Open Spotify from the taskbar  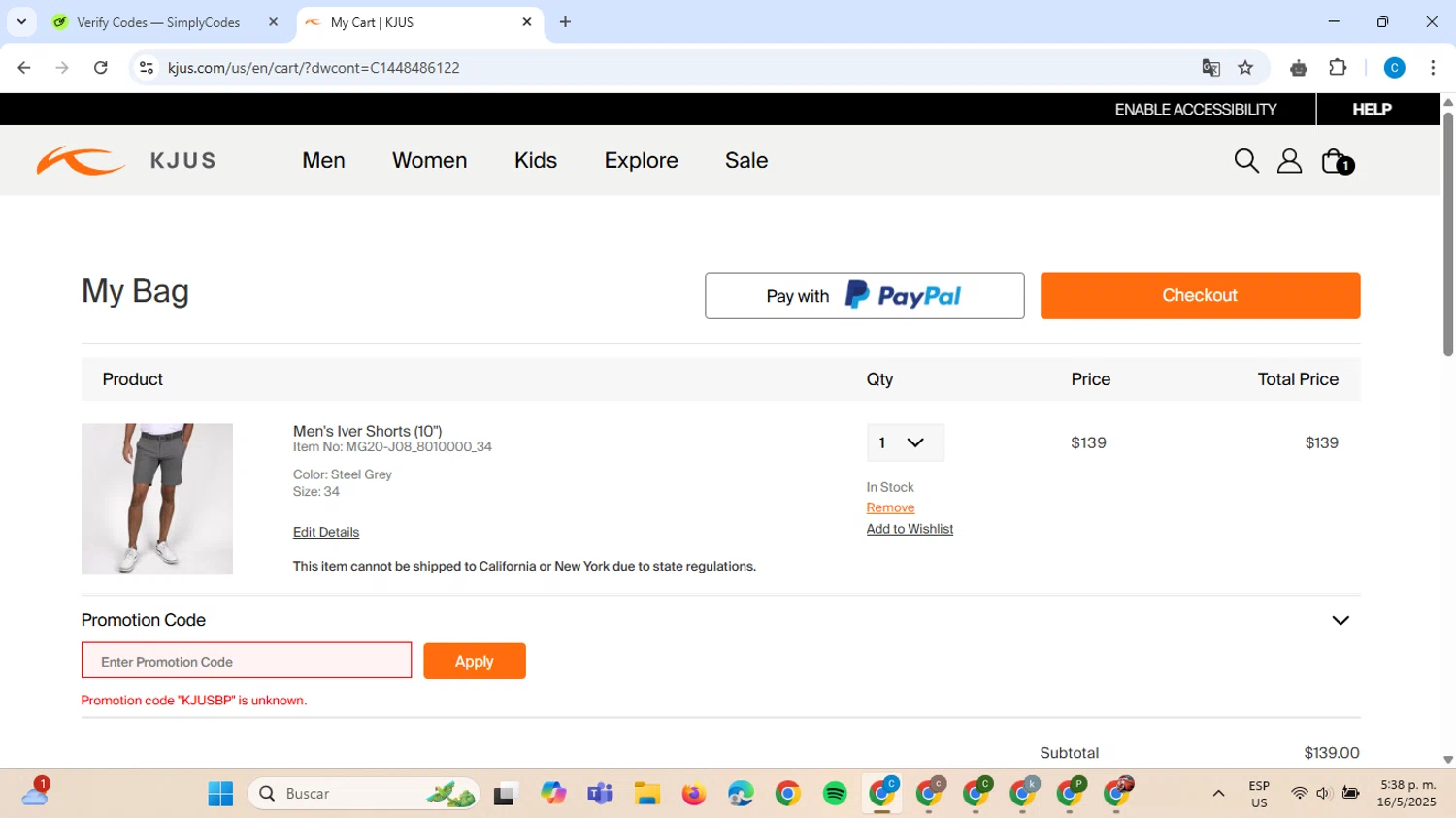(835, 794)
